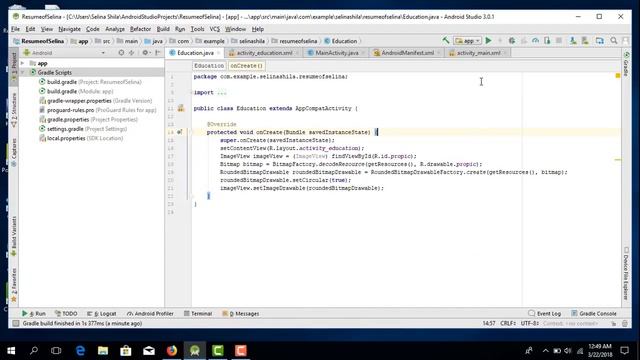Screen dimensions: 640x360
Task: Click the Make Project hammer icon
Action: pyautogui.click(x=446, y=41)
